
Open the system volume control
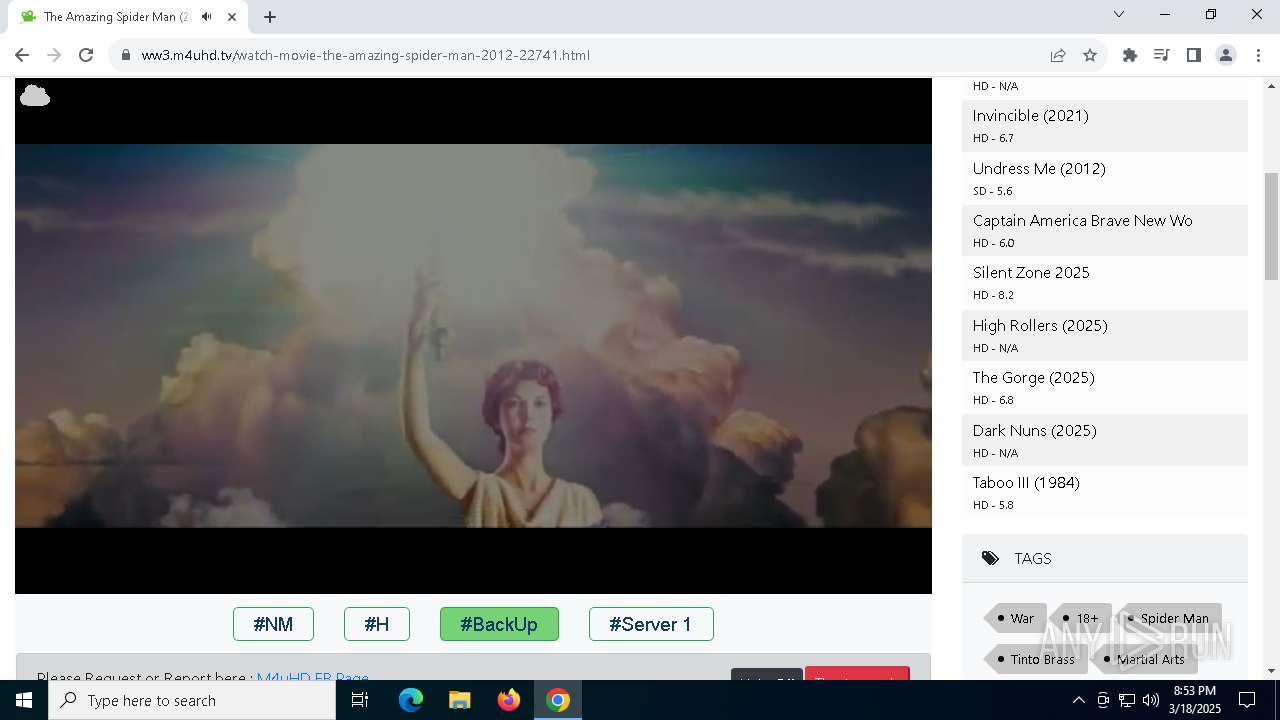coord(1151,700)
